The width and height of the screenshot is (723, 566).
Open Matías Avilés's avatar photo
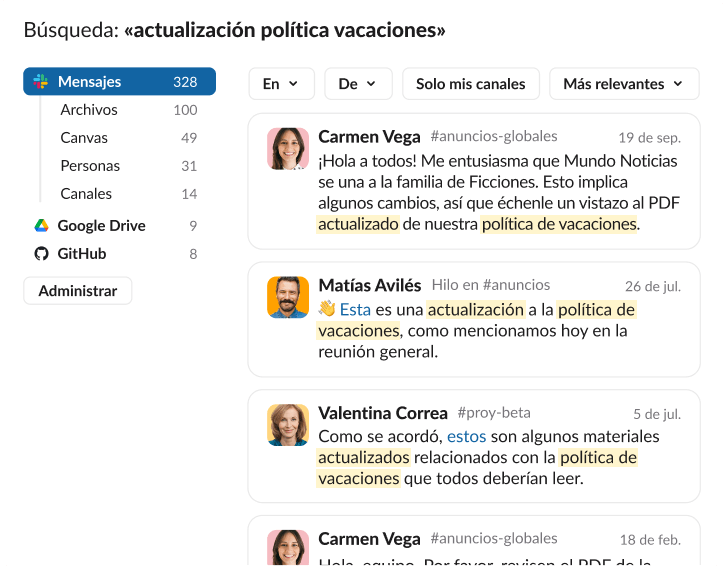[288, 297]
